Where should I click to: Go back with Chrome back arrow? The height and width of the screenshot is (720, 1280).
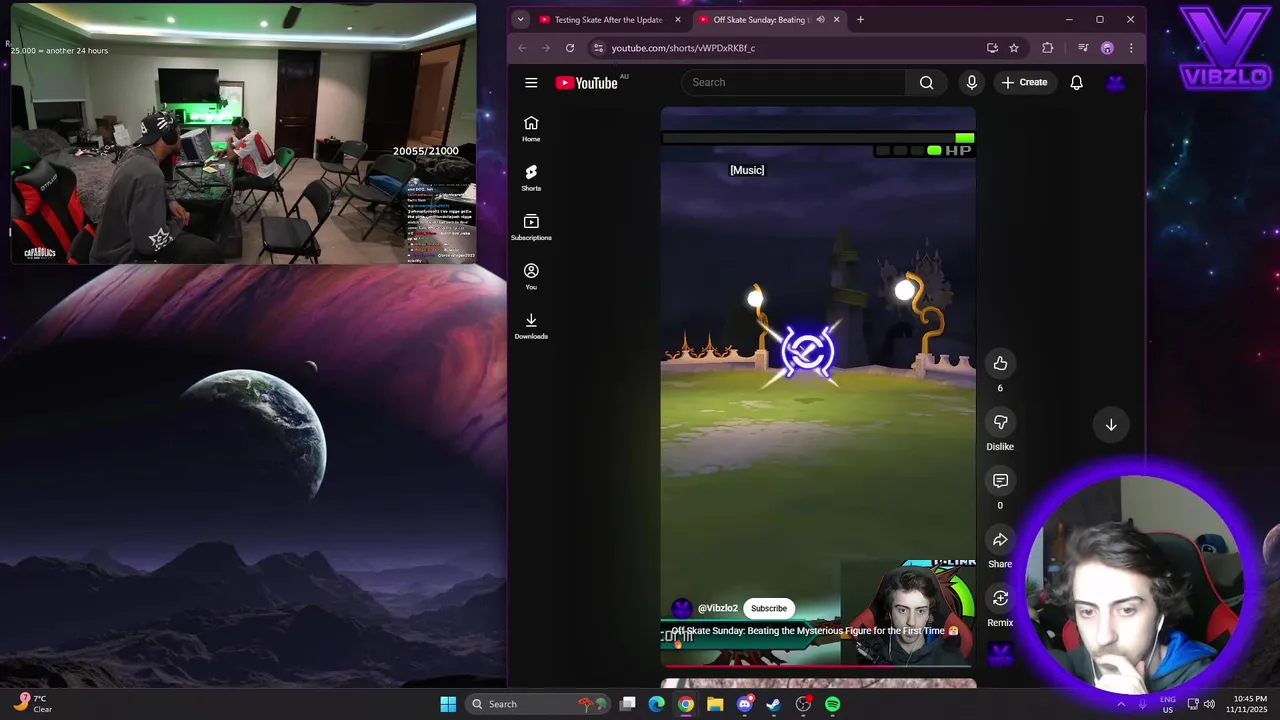[x=522, y=48]
